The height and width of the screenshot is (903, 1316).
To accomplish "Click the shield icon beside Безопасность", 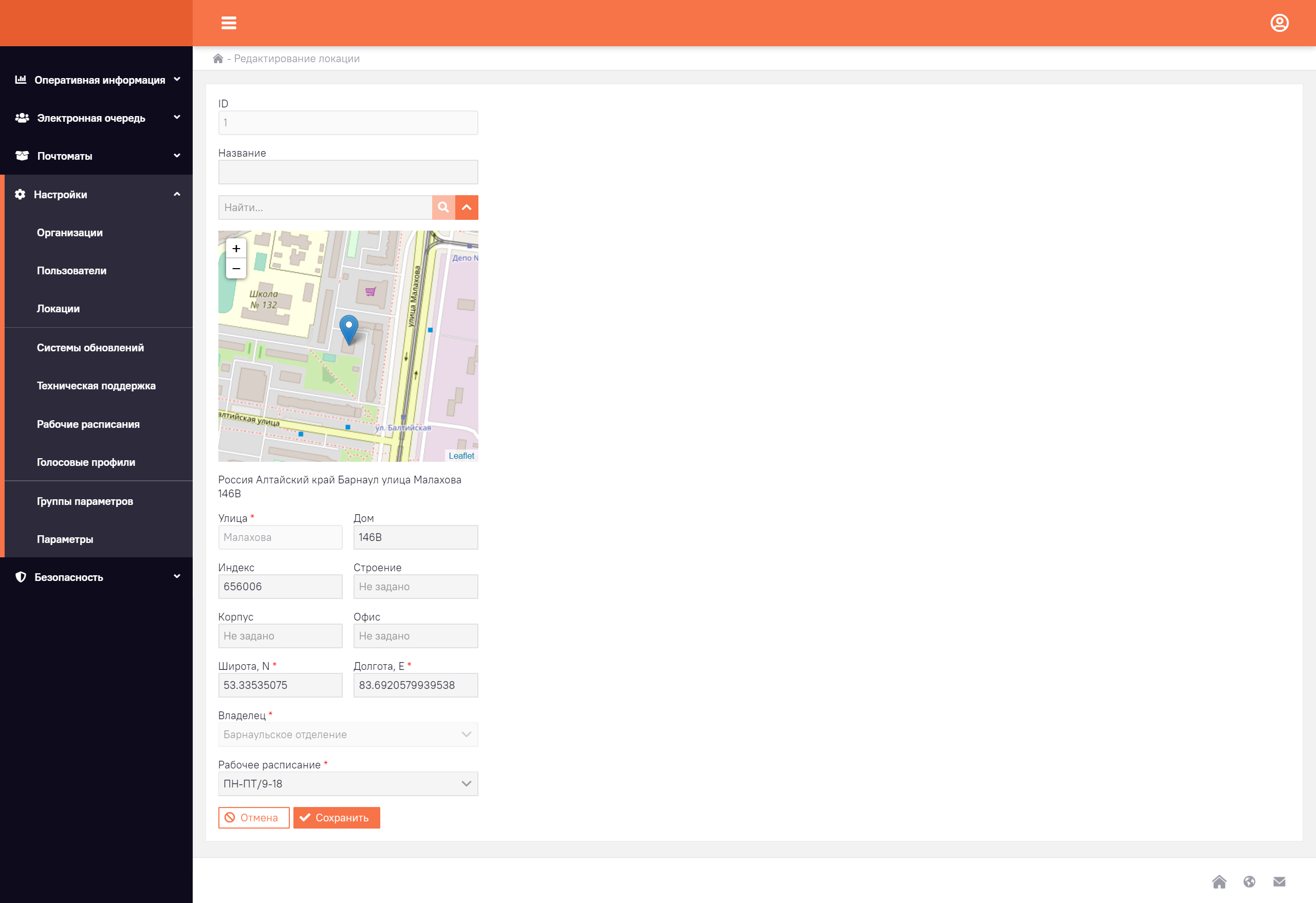I will [21, 577].
